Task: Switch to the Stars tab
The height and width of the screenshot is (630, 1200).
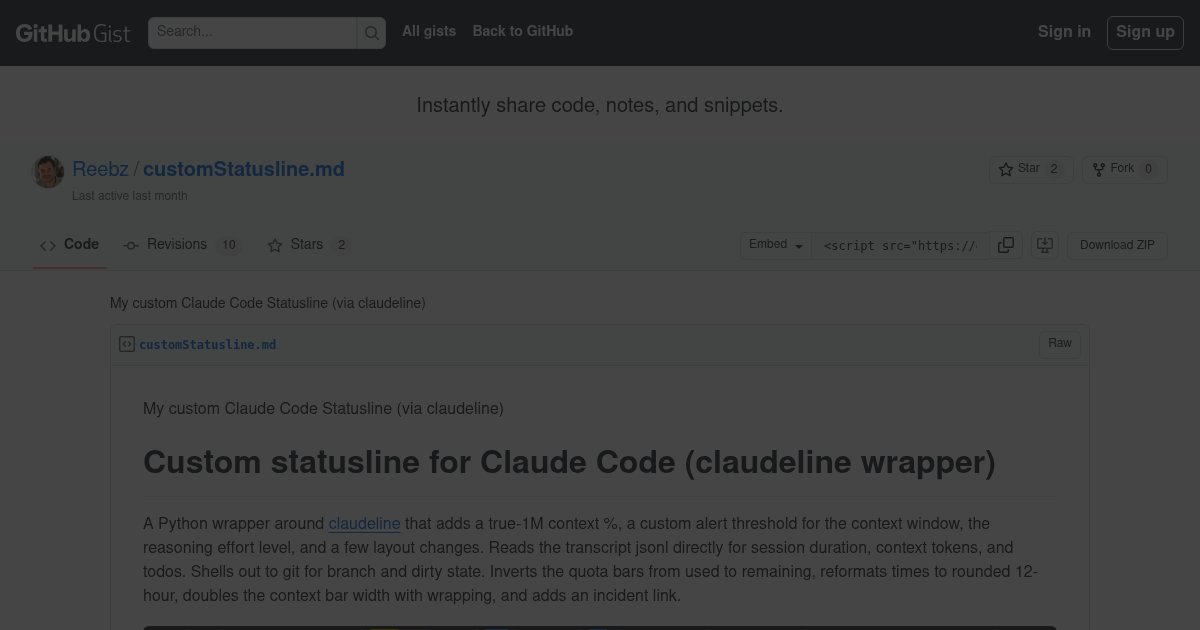Action: coord(308,245)
